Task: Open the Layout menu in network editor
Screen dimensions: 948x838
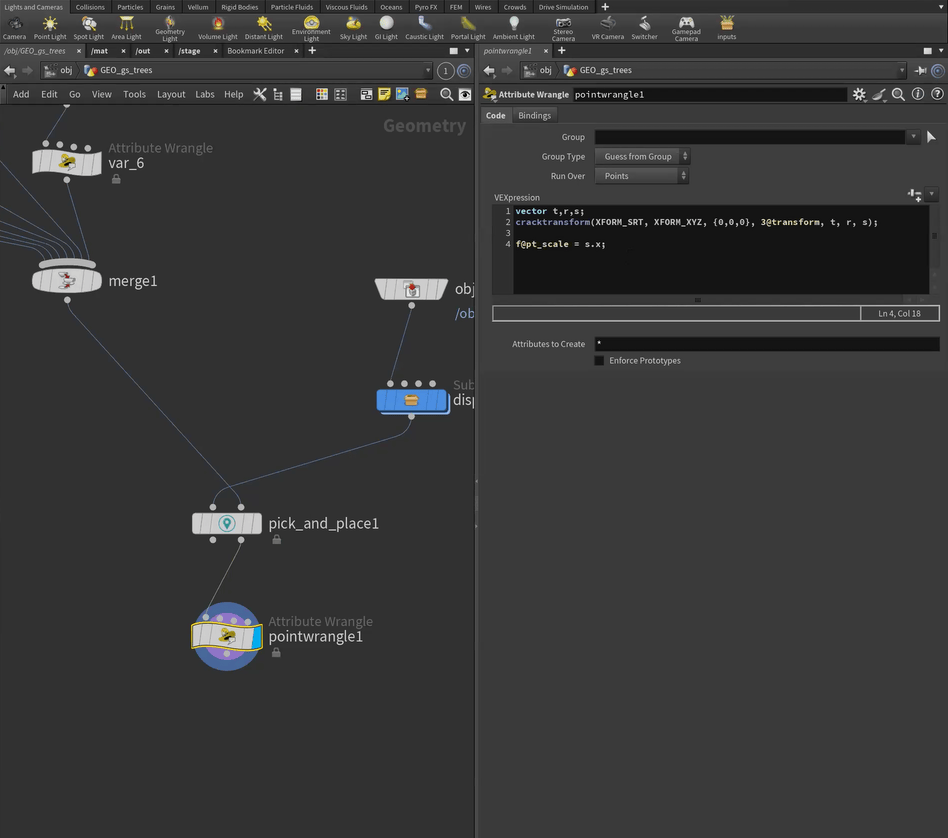Action: pos(171,94)
